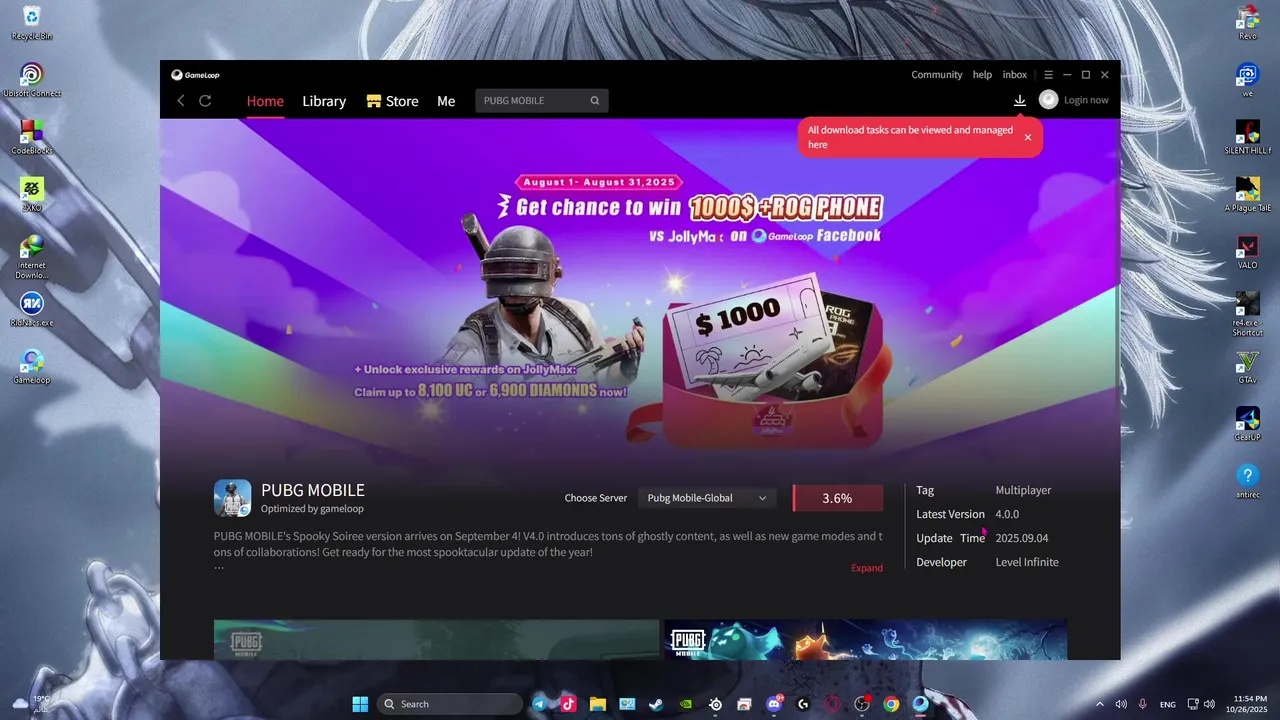
Task: Click the search magnifier in GameLoop search box
Action: pos(595,101)
